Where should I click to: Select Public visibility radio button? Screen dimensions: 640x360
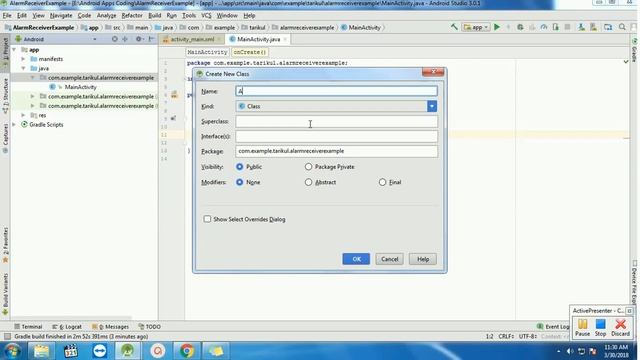(240, 167)
